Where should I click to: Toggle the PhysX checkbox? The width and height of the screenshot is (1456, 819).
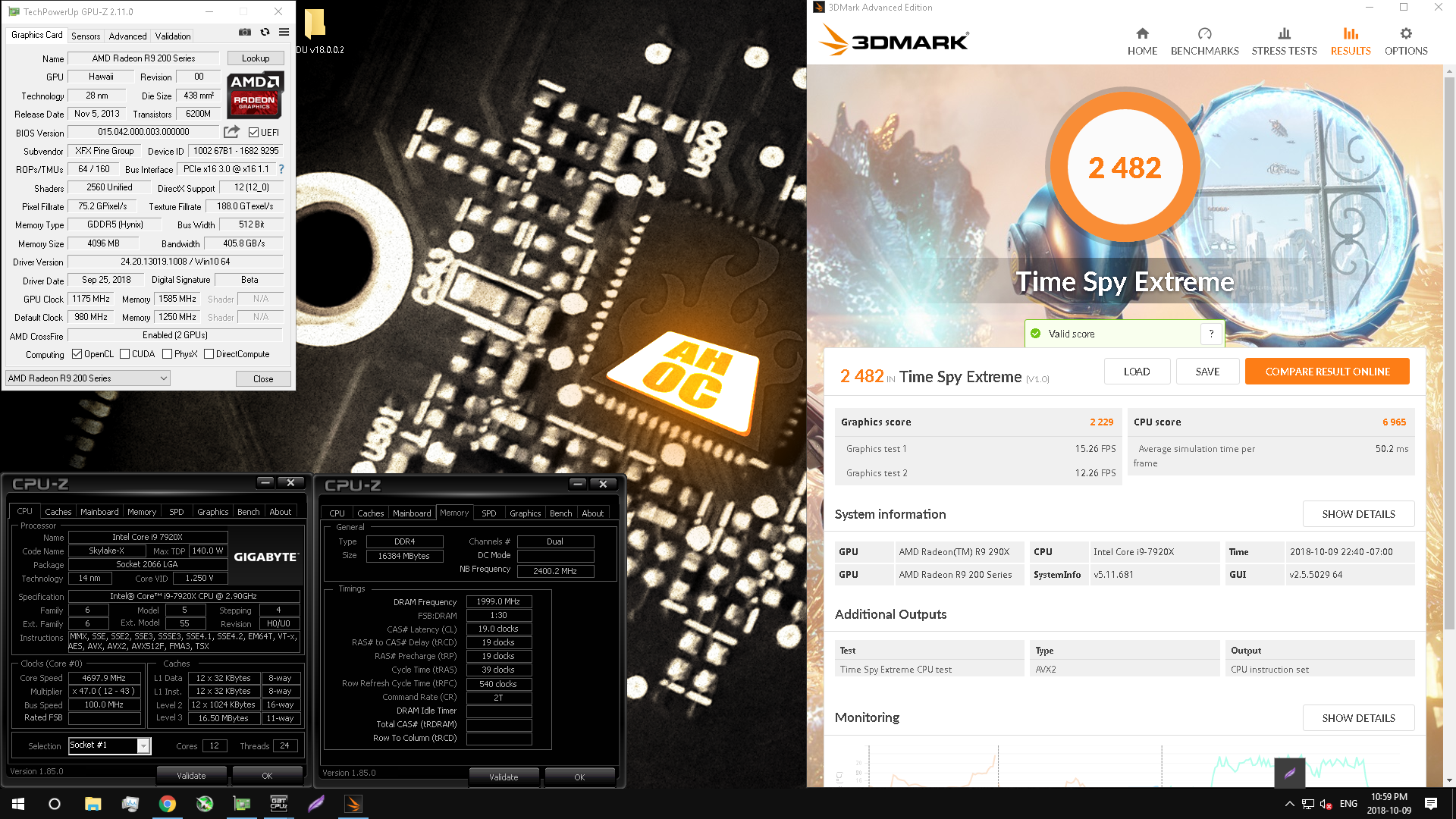pyautogui.click(x=167, y=354)
